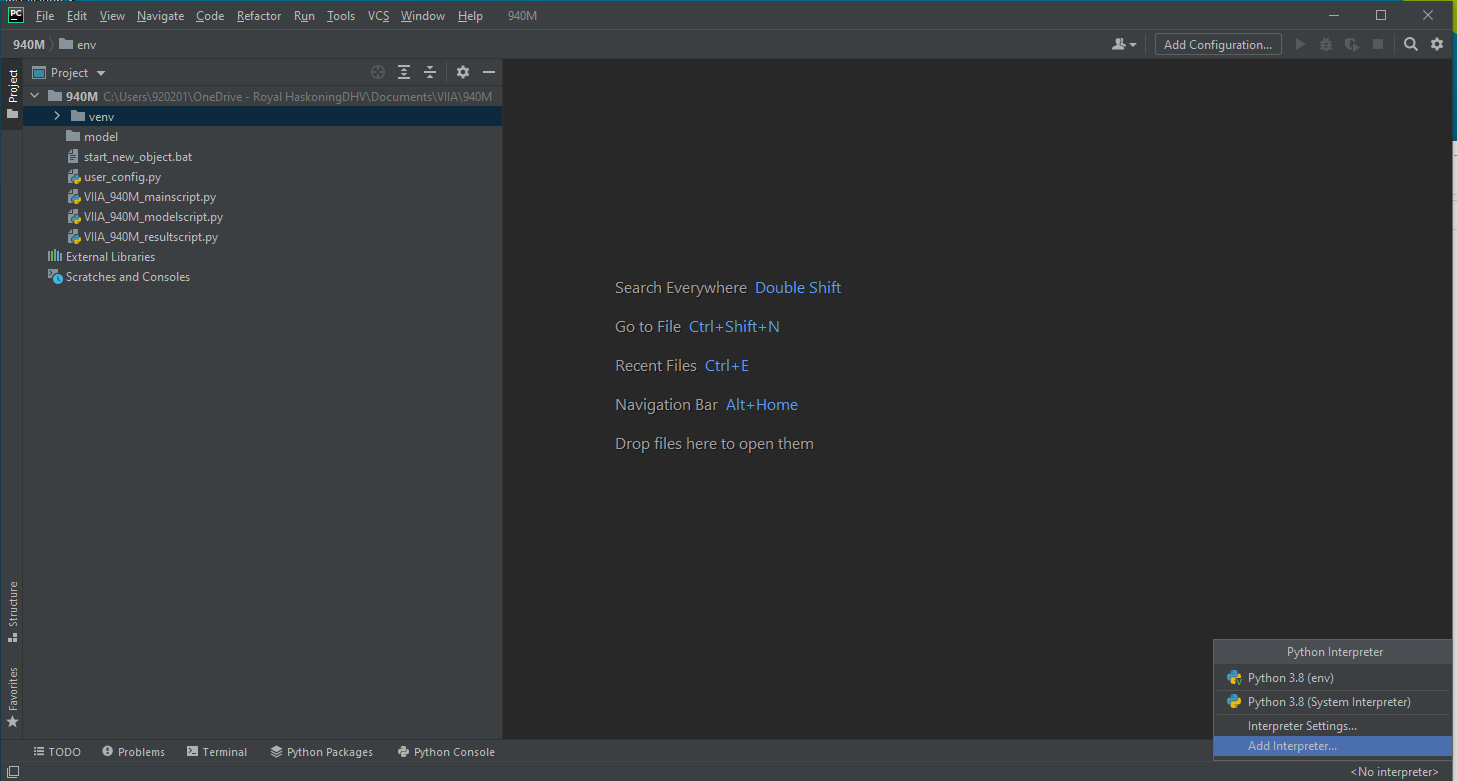
Task: Open the Window menu
Action: click(x=423, y=16)
